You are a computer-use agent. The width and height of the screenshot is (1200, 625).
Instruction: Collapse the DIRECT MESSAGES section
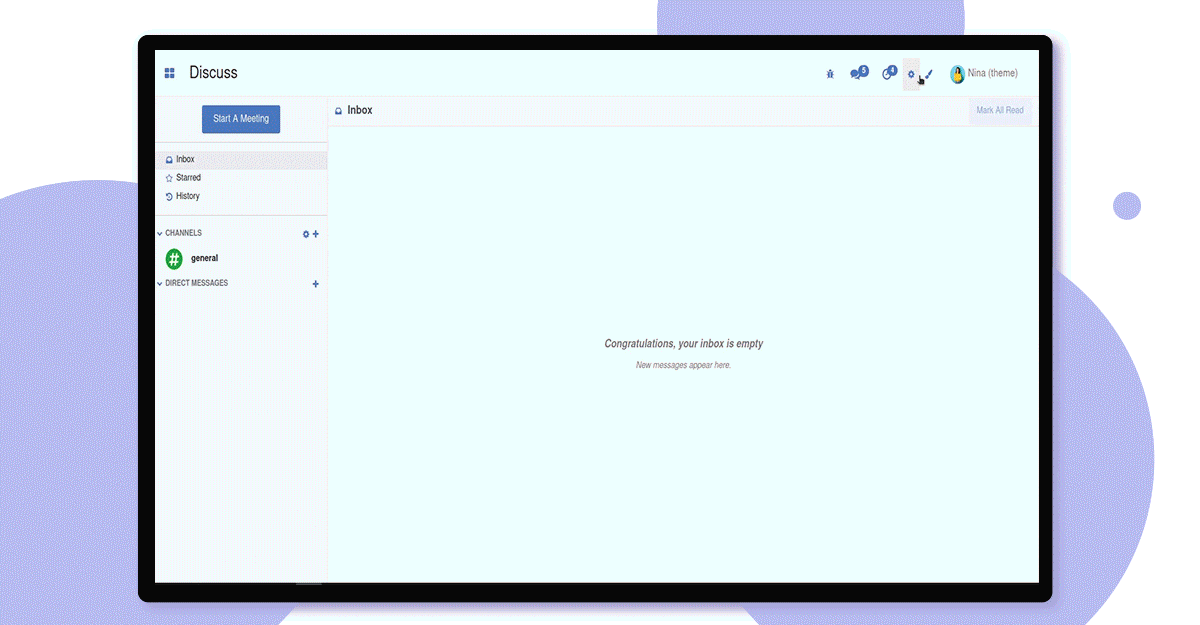(192, 283)
